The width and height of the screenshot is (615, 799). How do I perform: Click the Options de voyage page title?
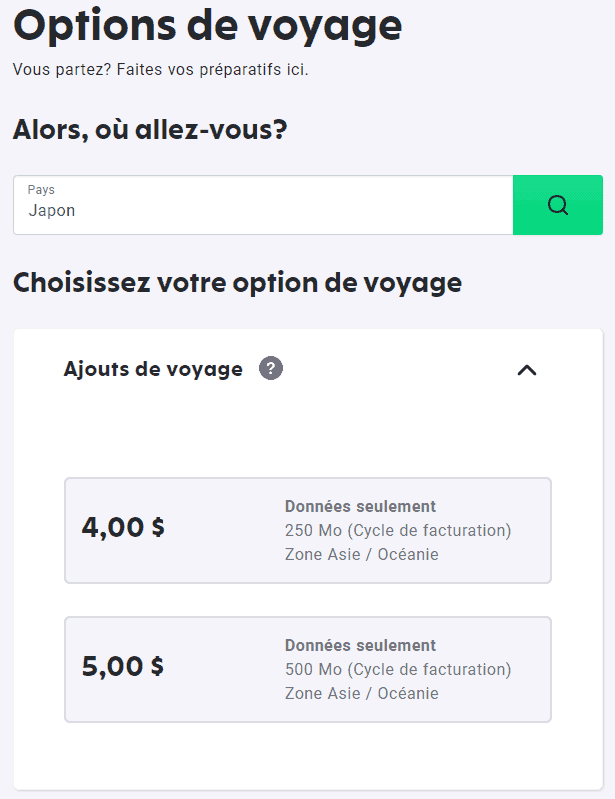(x=207, y=26)
